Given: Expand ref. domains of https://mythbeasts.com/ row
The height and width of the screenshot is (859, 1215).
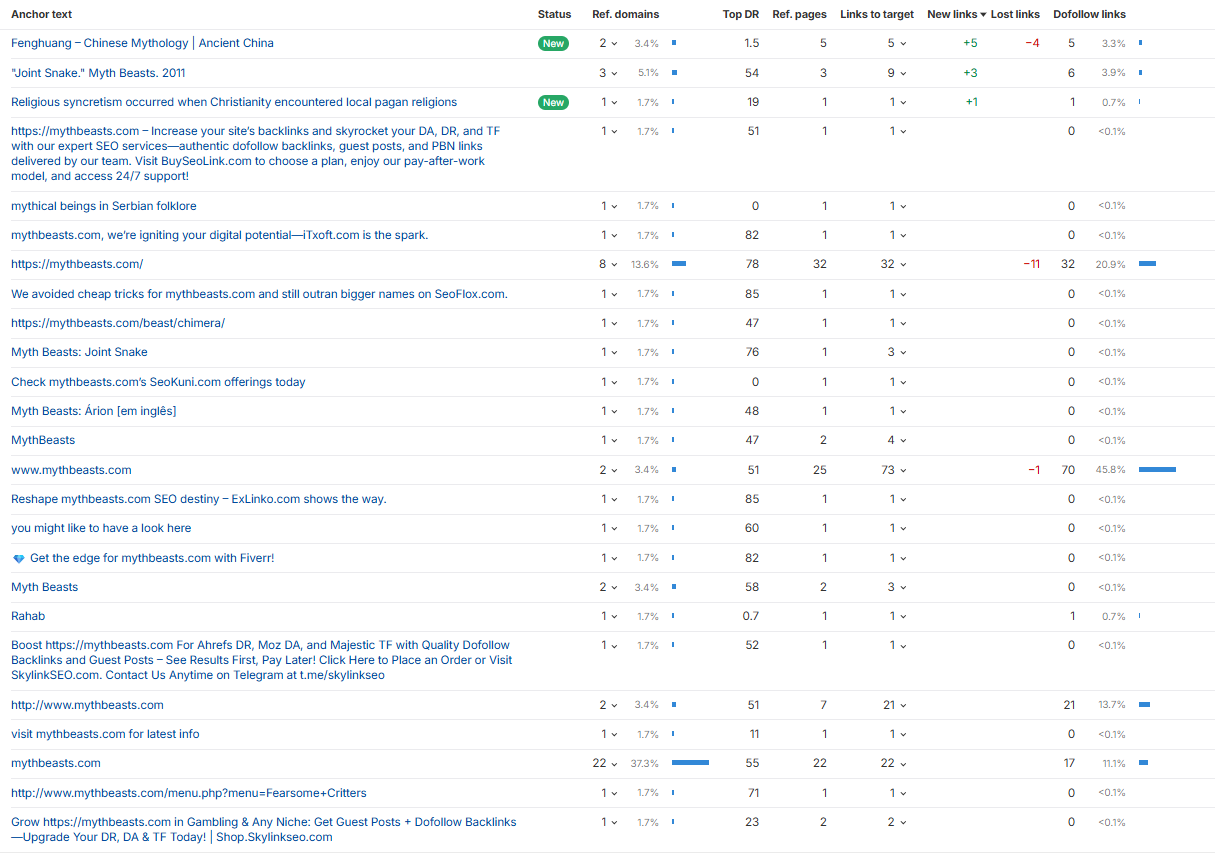Looking at the screenshot, I should pos(606,264).
